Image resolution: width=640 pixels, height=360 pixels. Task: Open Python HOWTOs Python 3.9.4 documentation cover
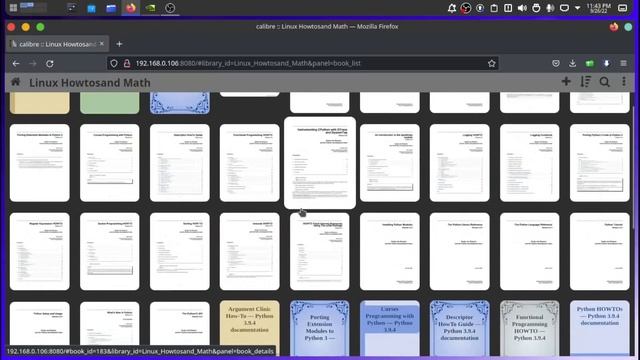(x=600, y=327)
